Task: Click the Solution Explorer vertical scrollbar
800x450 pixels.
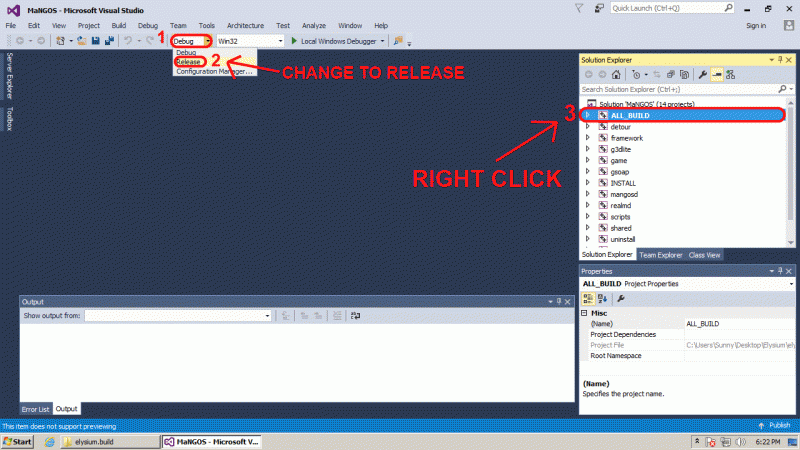Action: tap(791, 172)
